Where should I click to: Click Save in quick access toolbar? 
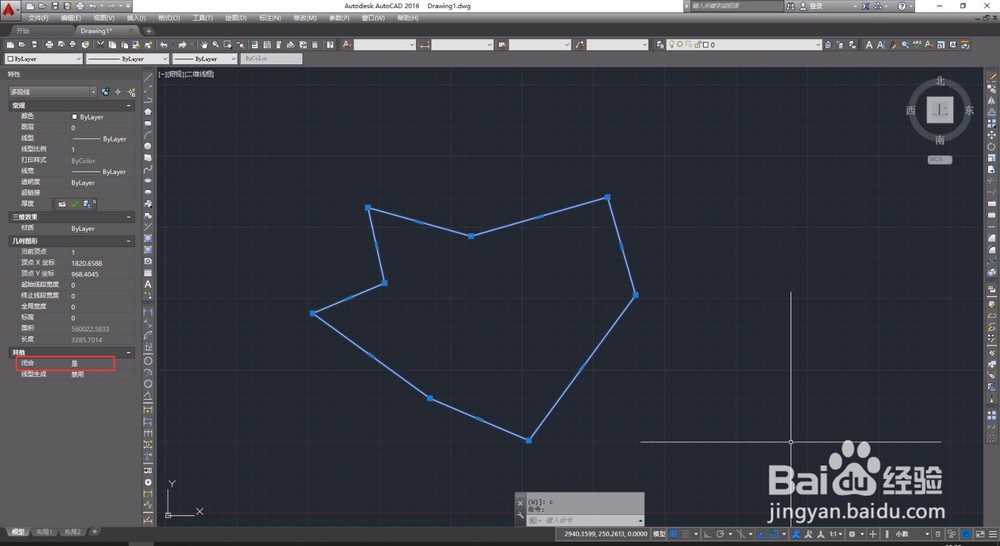(x=55, y=6)
